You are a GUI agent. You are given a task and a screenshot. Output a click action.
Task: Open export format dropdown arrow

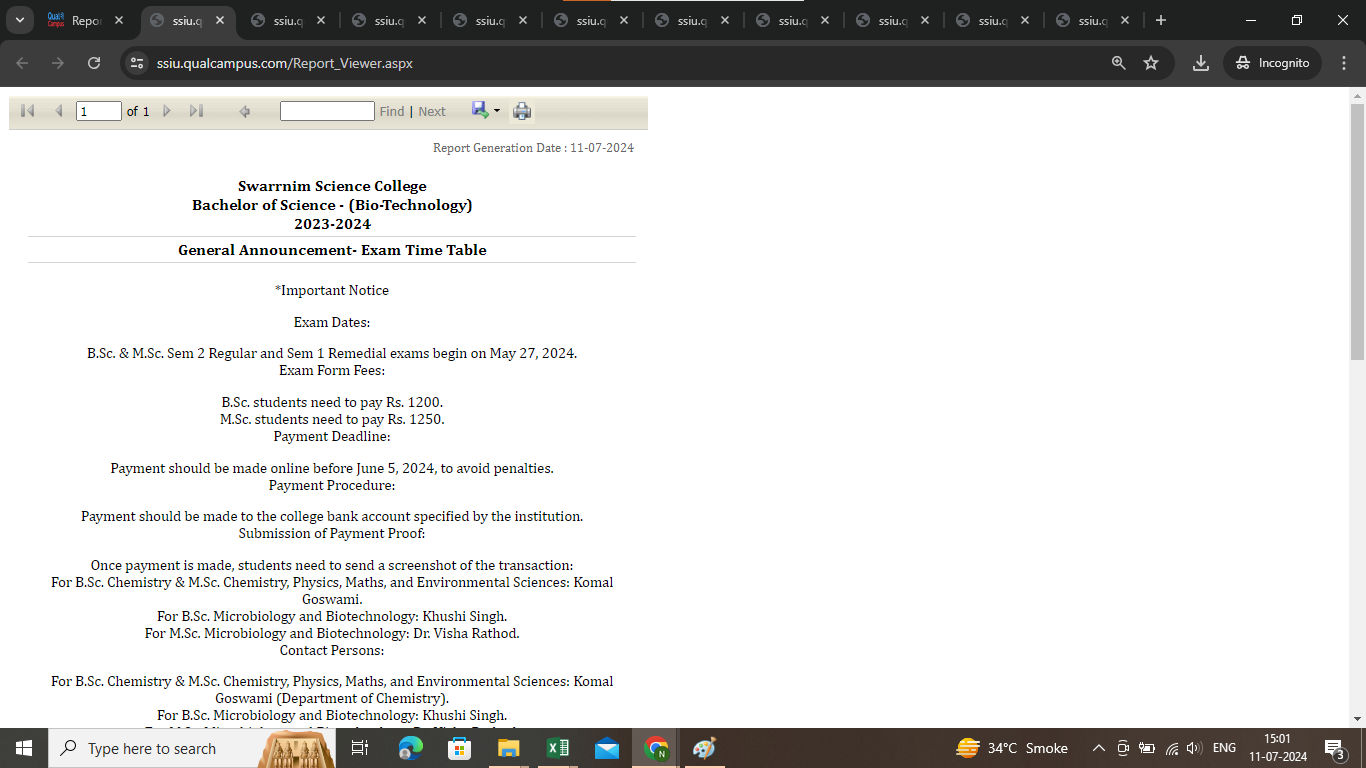[x=497, y=110]
